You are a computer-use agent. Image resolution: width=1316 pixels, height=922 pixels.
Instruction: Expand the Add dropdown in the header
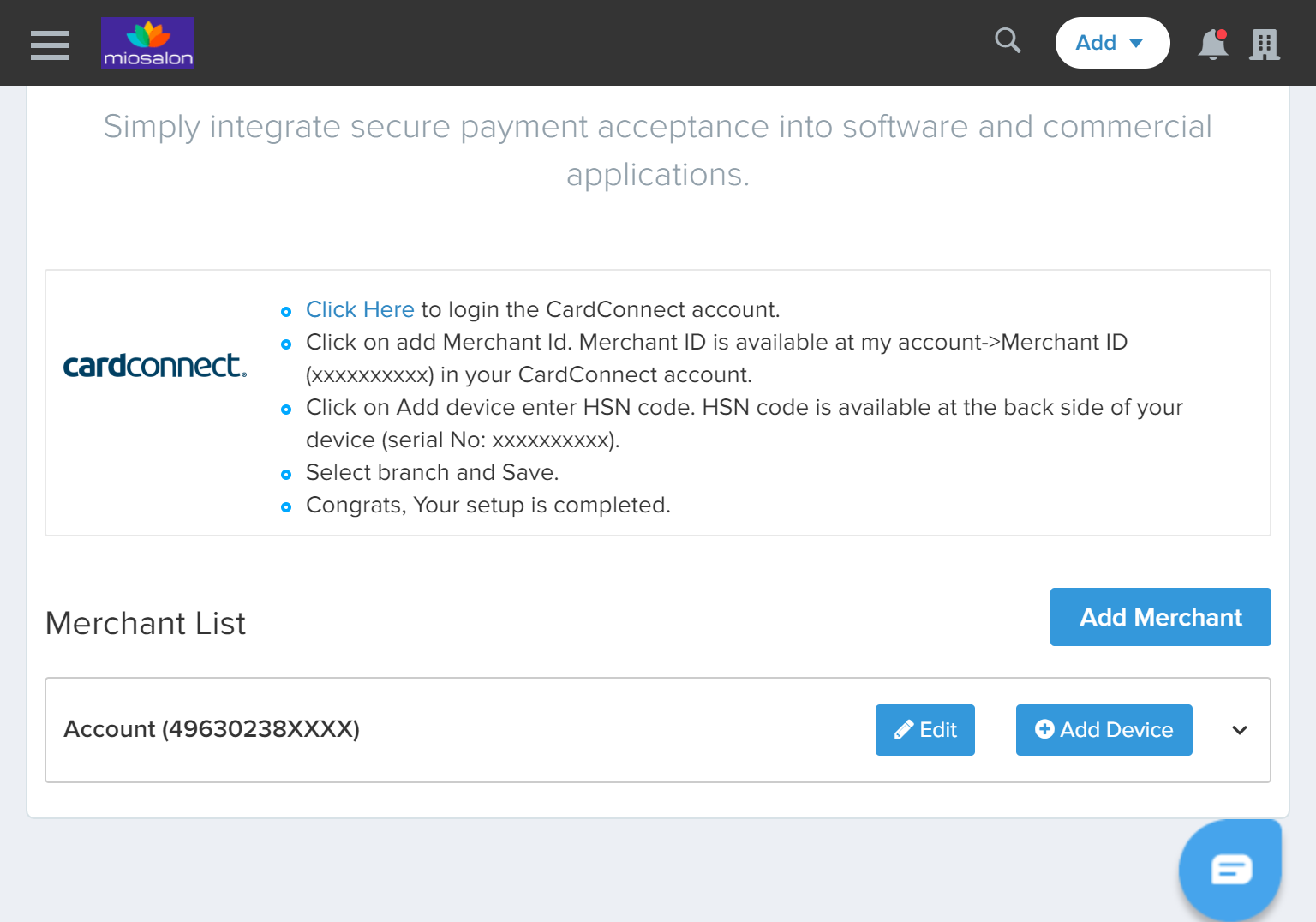[1112, 43]
